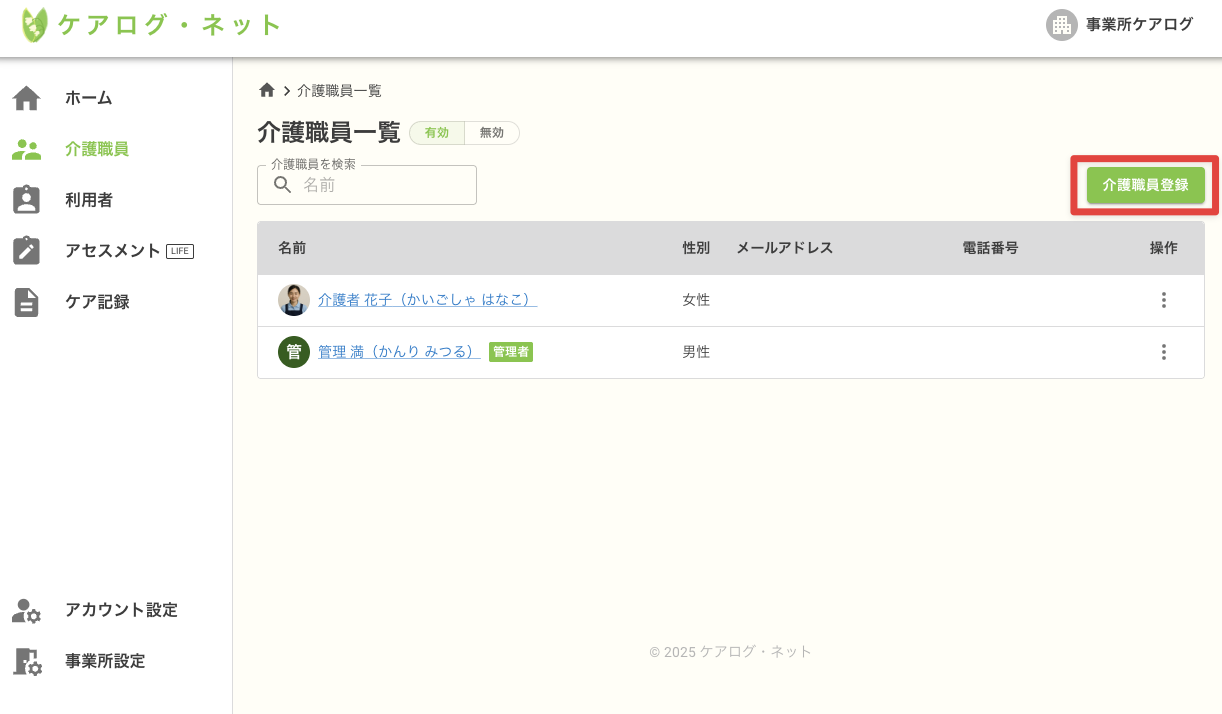The image size is (1222, 714).
Task: Switch the filter to 無効
Action: (x=492, y=133)
